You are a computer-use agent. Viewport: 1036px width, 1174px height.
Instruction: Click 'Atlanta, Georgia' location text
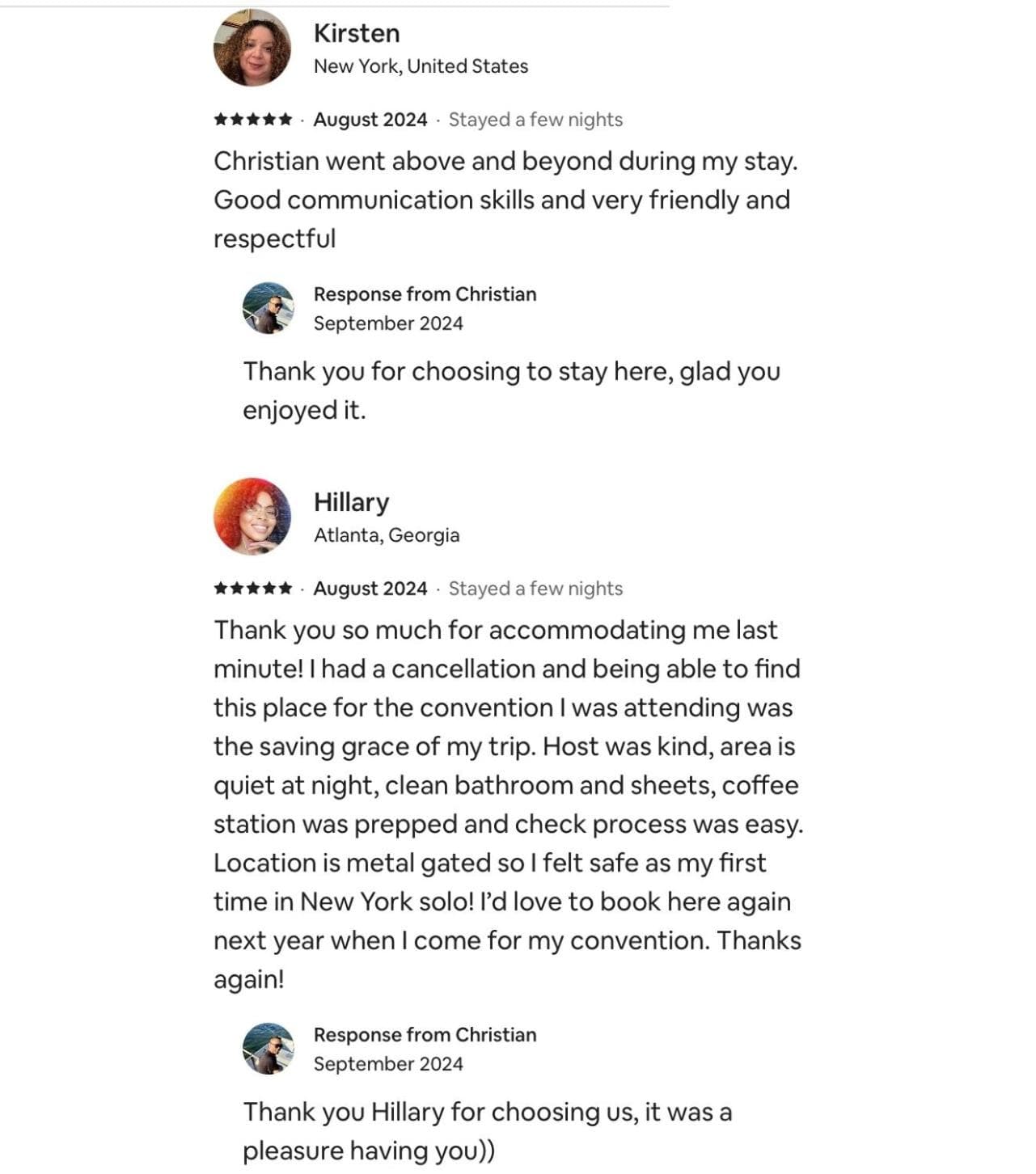[387, 535]
